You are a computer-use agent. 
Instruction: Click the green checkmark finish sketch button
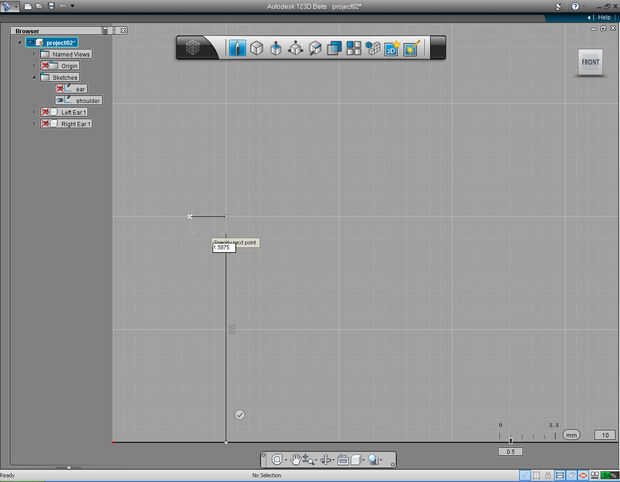[x=240, y=414]
